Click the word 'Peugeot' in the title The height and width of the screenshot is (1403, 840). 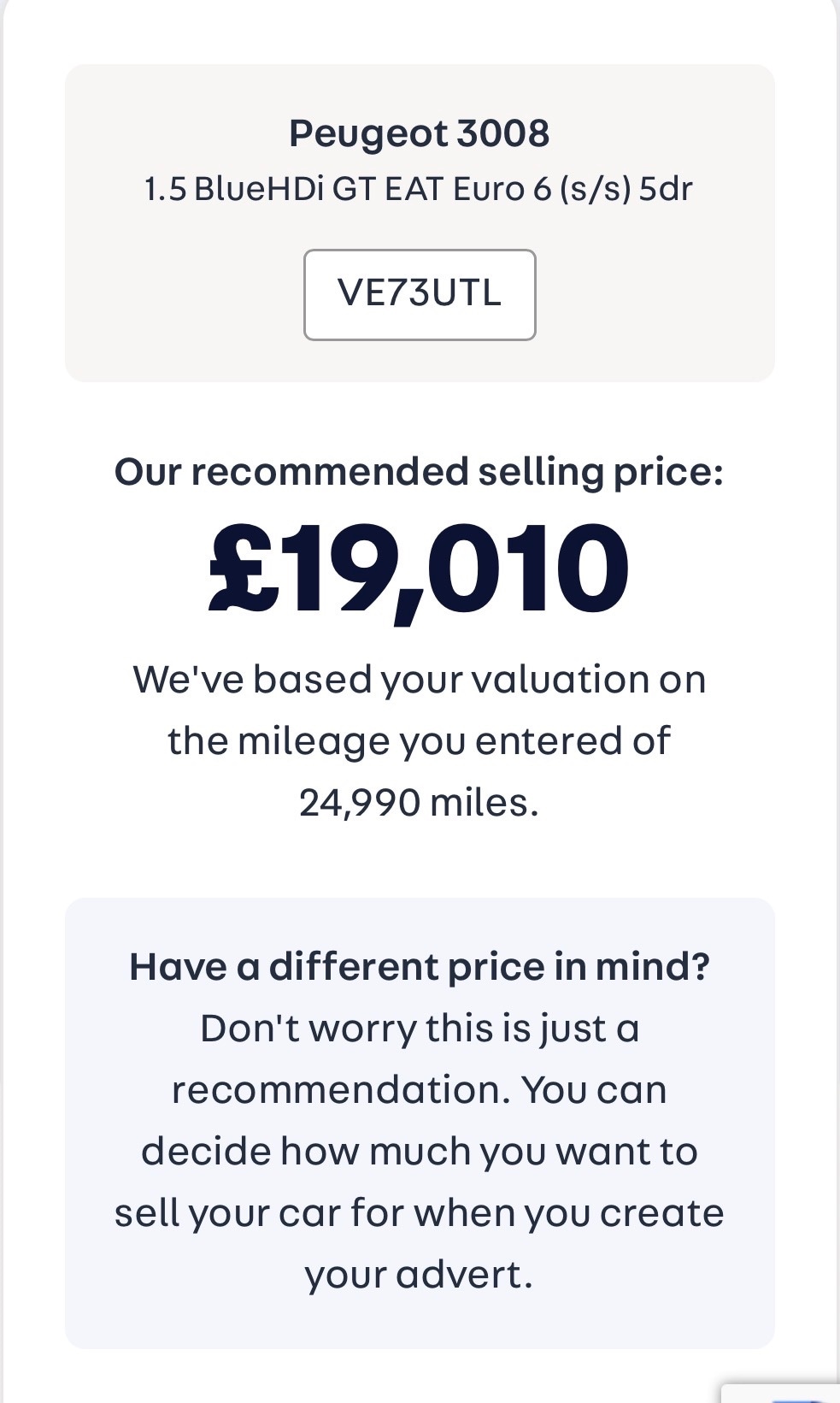[x=367, y=134]
